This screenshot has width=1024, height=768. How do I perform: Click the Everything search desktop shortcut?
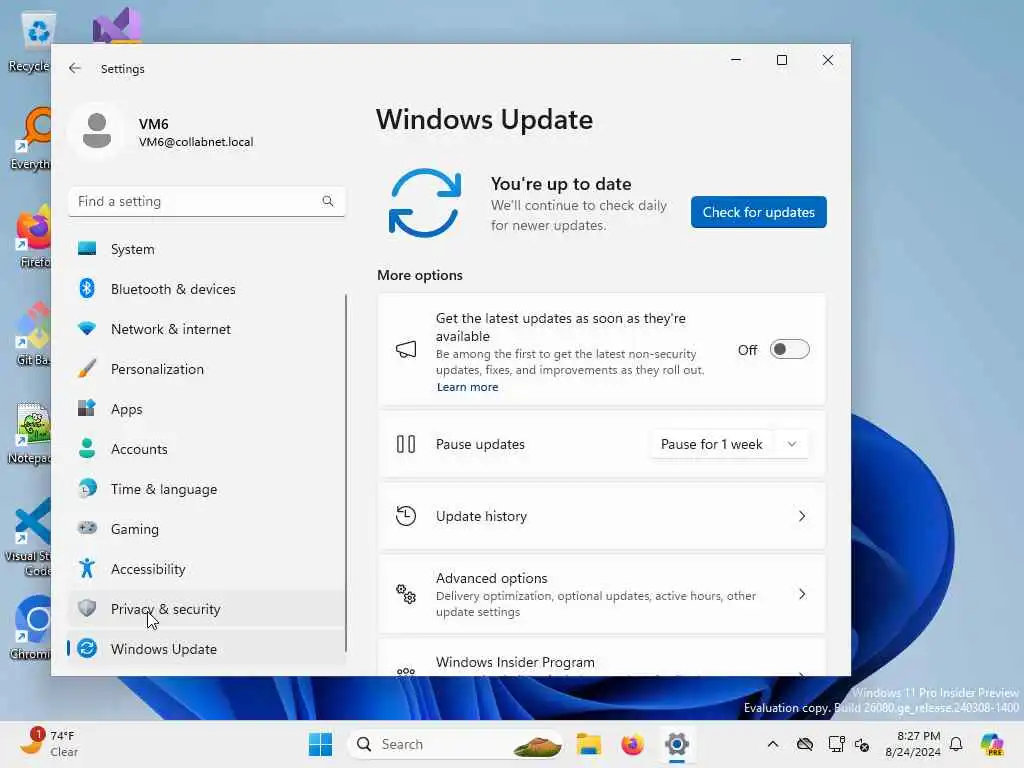tap(31, 138)
